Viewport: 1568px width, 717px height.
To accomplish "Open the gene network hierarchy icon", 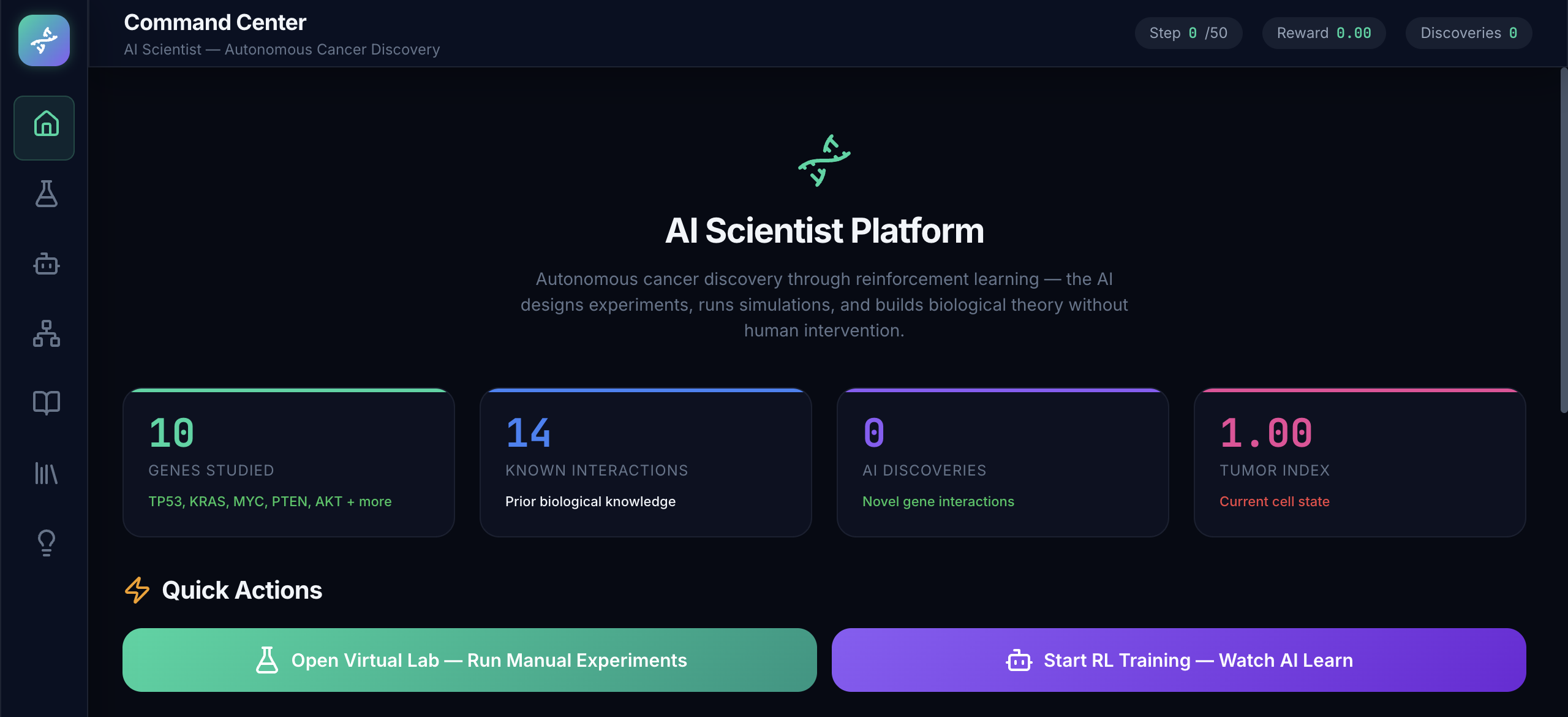I will (45, 334).
